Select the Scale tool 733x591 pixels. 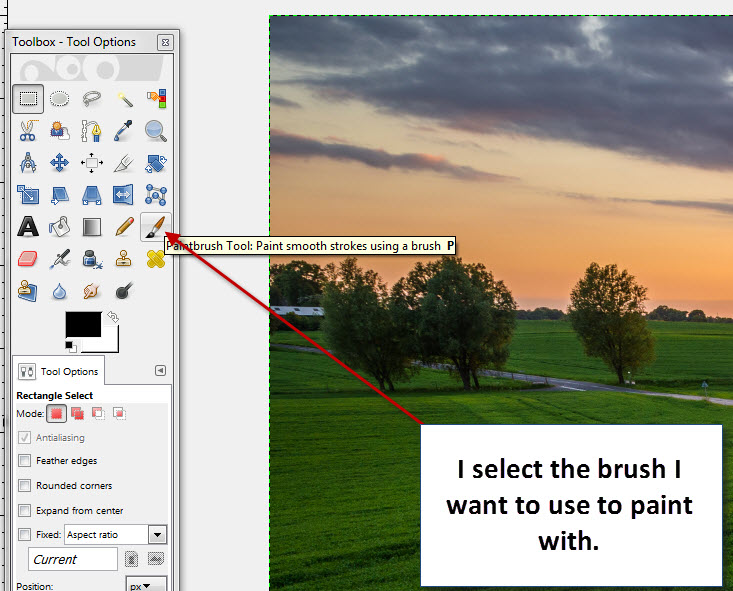click(28, 195)
